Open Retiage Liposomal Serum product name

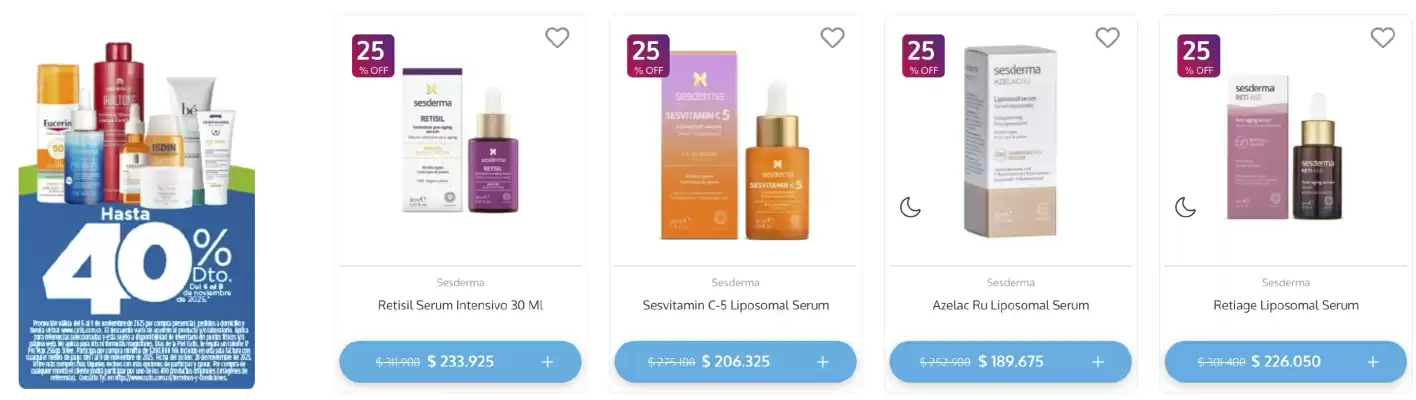pyautogui.click(x=1285, y=305)
